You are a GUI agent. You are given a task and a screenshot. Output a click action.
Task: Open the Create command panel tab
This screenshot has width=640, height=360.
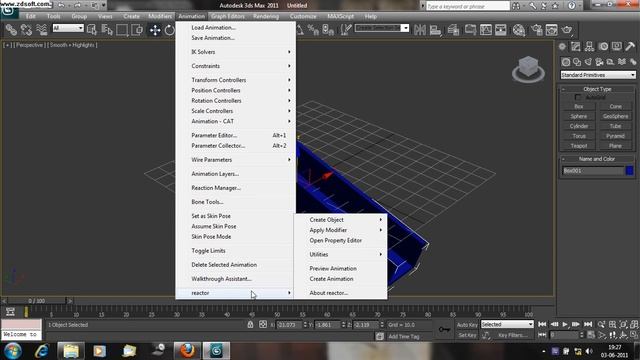point(562,47)
